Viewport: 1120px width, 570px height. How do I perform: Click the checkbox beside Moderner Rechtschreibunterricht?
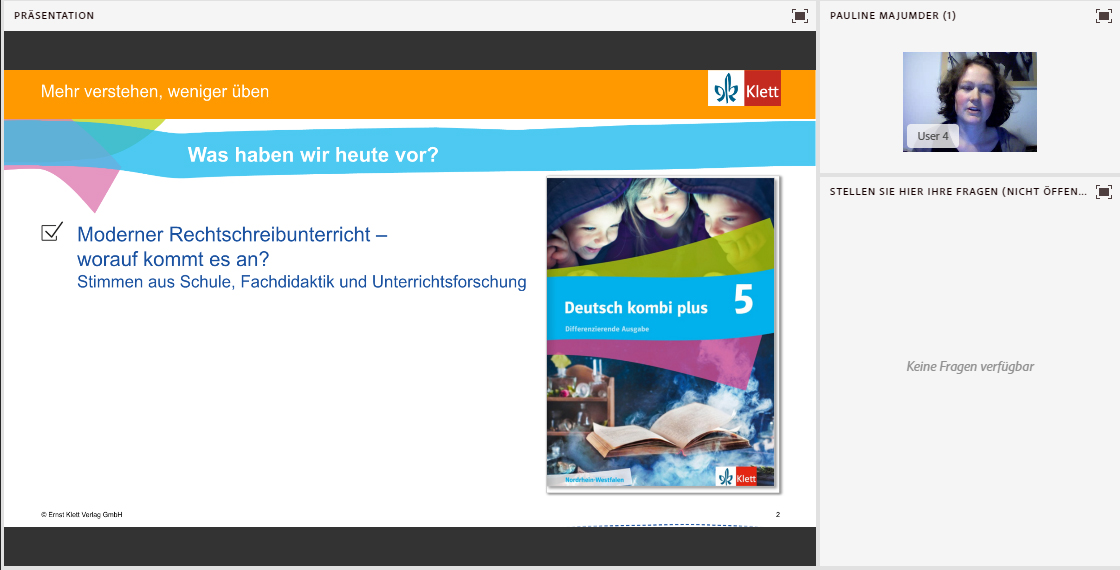[52, 231]
